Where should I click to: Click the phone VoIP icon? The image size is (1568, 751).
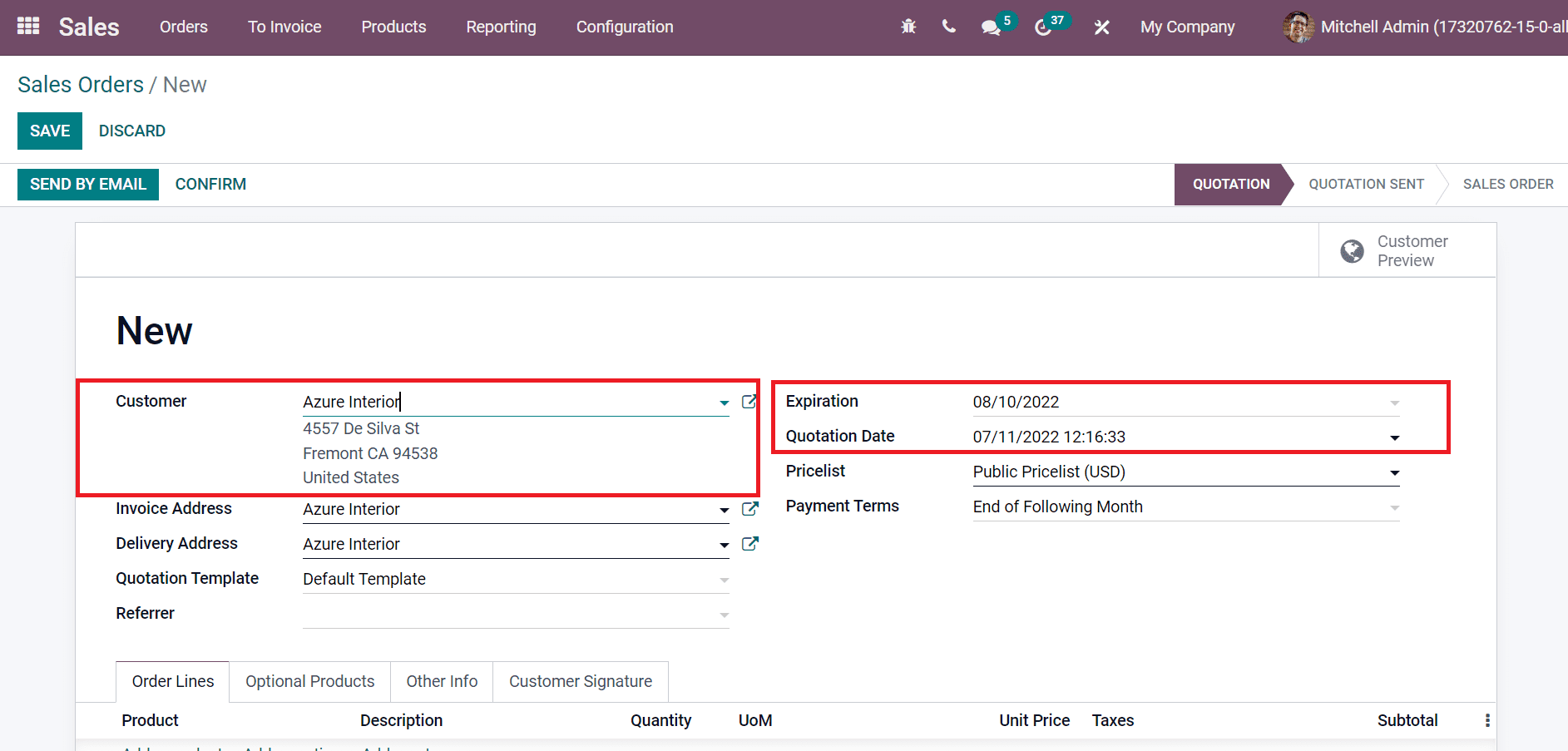(948, 27)
